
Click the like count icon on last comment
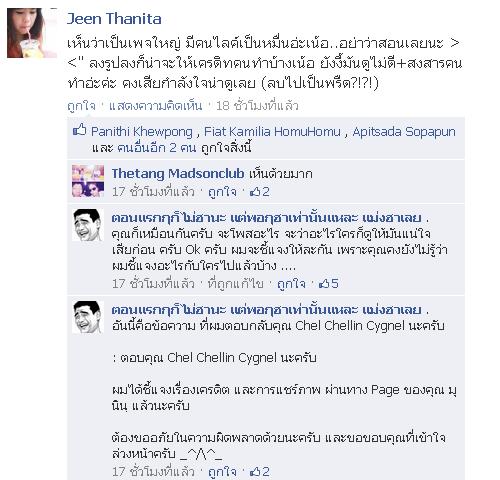coord(255,471)
